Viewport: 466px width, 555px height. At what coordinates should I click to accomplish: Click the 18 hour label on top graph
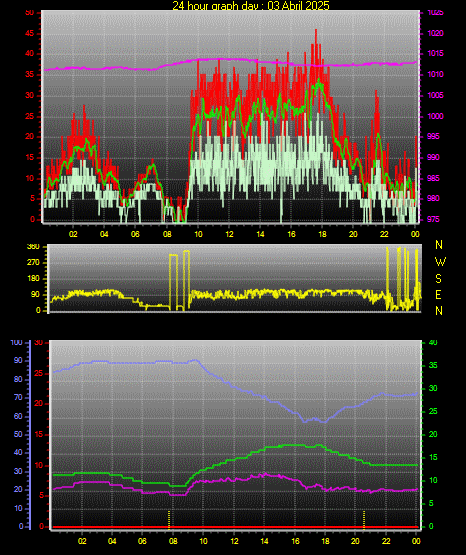coord(322,234)
